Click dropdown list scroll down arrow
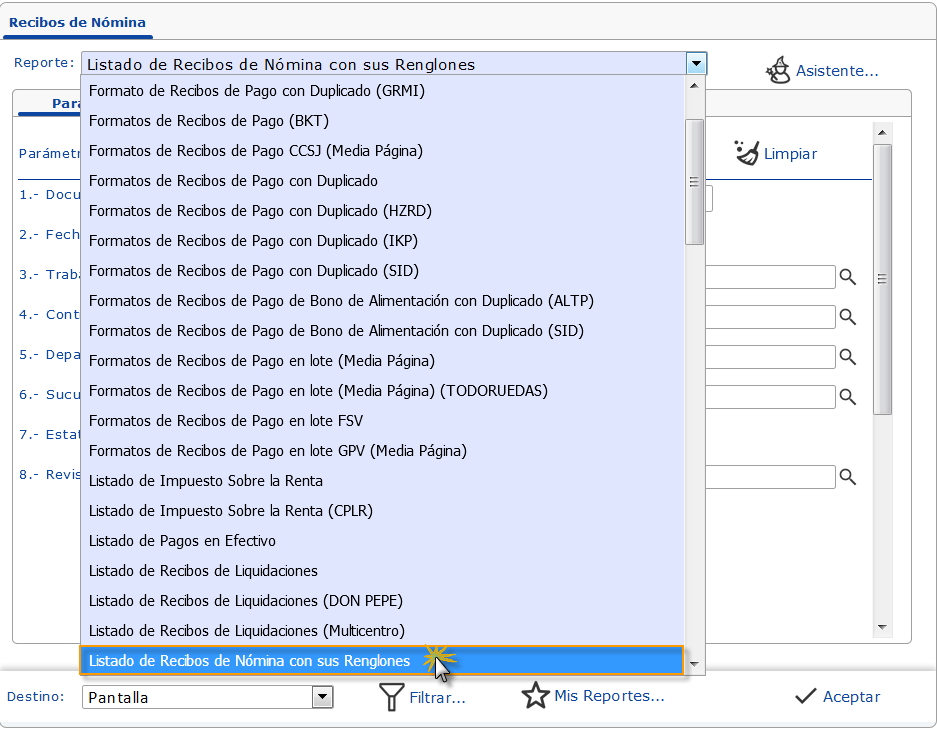This screenshot has height=730, width=937. pyautogui.click(x=694, y=665)
